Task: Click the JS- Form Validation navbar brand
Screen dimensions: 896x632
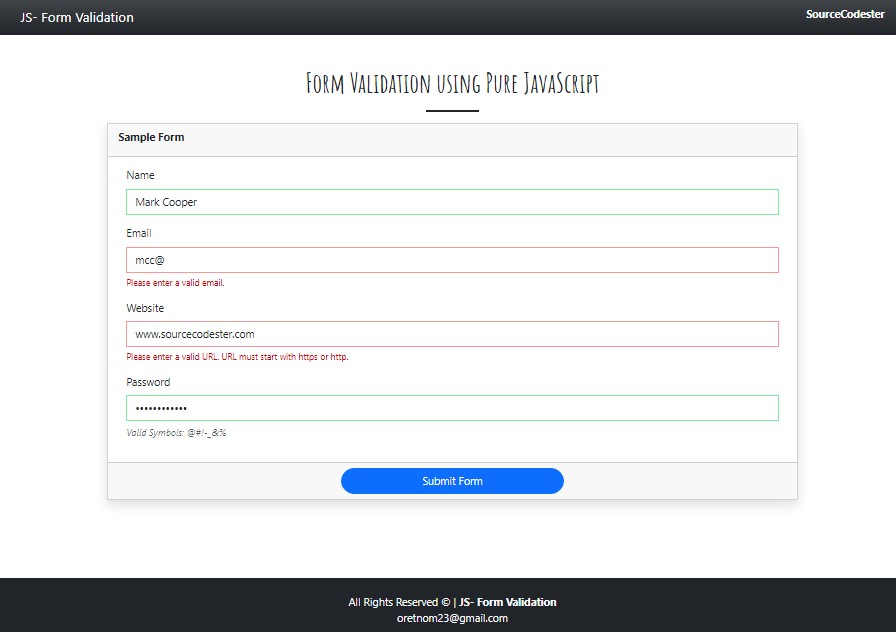Action: point(77,18)
